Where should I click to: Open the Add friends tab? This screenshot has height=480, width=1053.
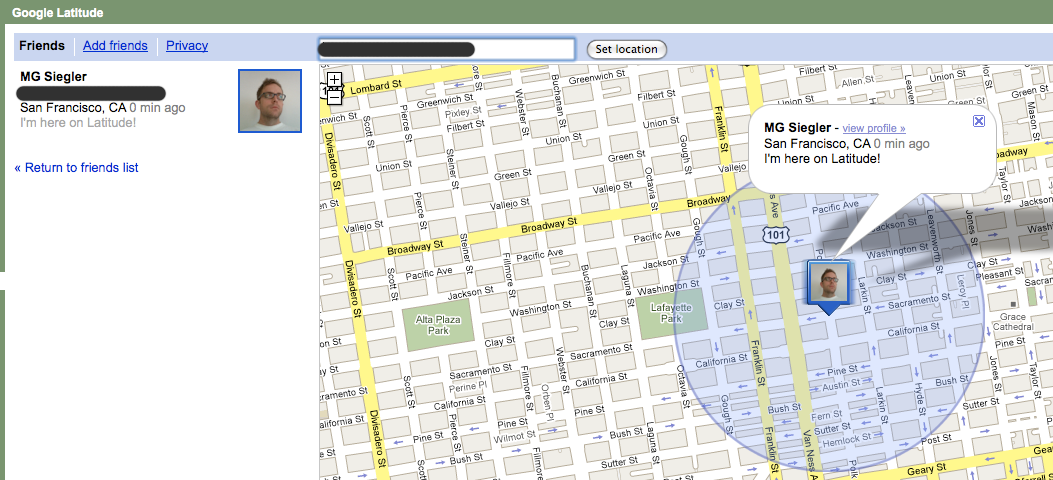115,46
